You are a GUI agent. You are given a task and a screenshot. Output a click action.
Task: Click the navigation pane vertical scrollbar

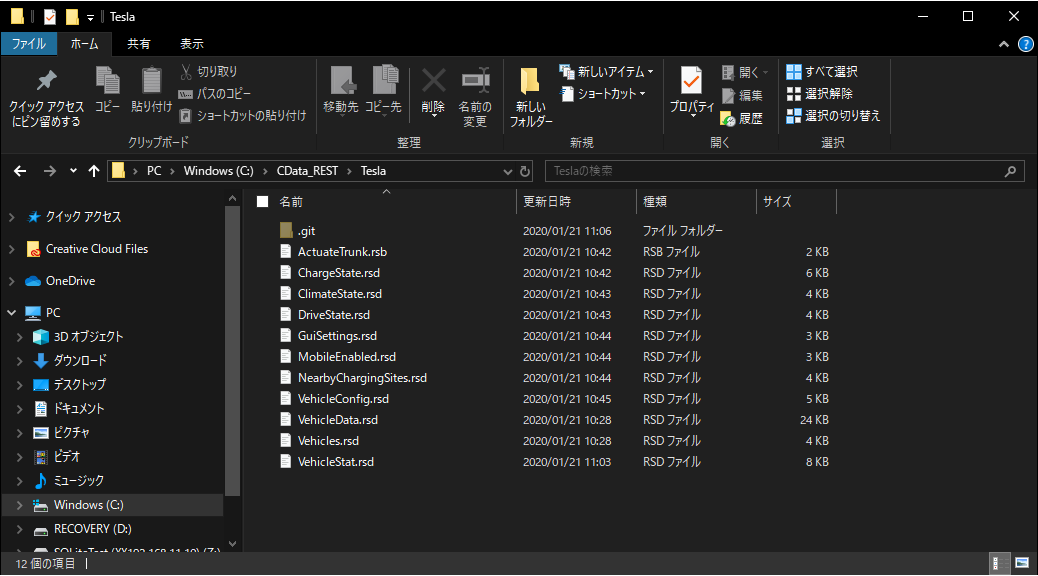point(232,351)
